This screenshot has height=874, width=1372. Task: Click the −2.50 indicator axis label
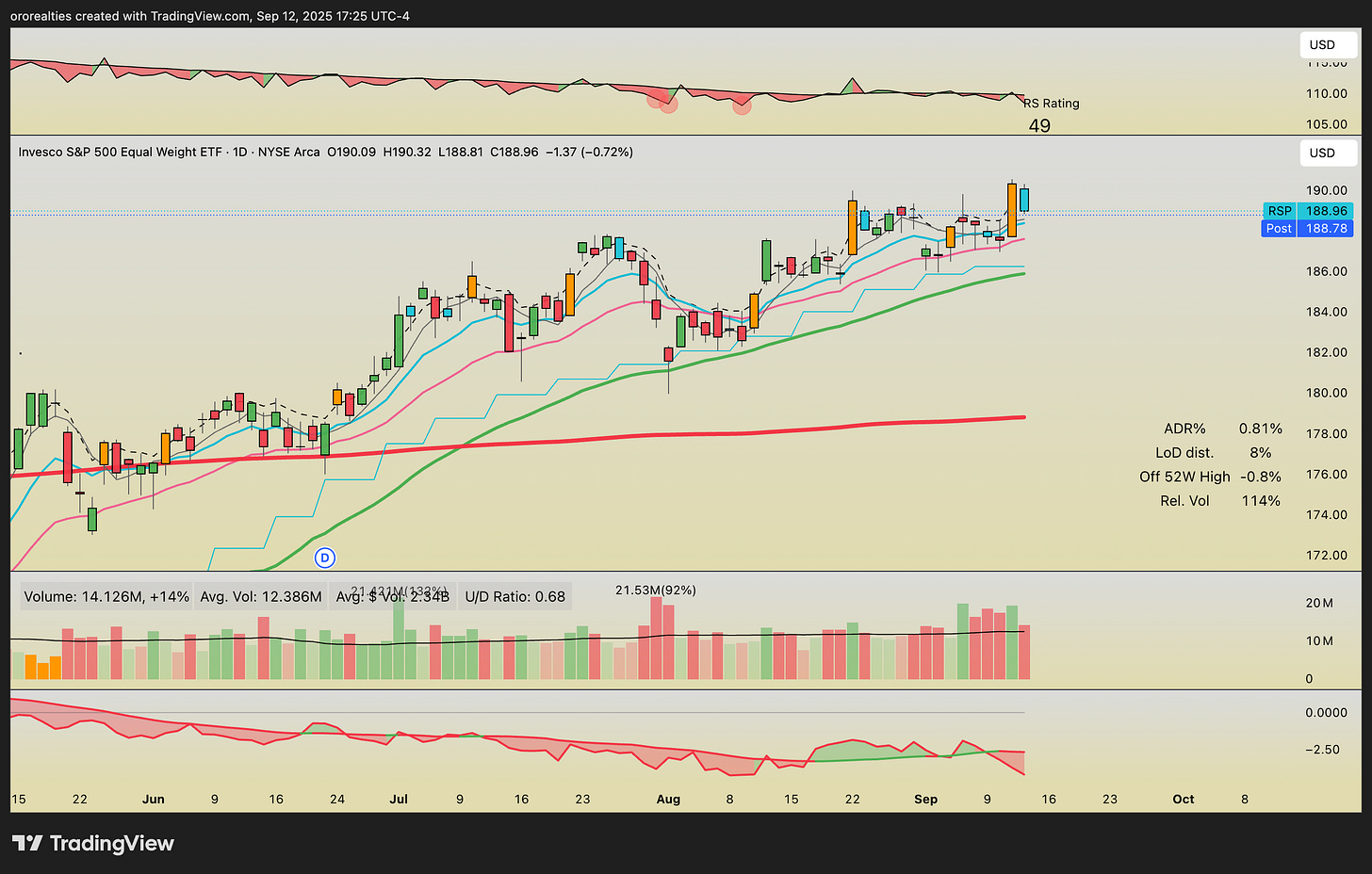point(1322,750)
